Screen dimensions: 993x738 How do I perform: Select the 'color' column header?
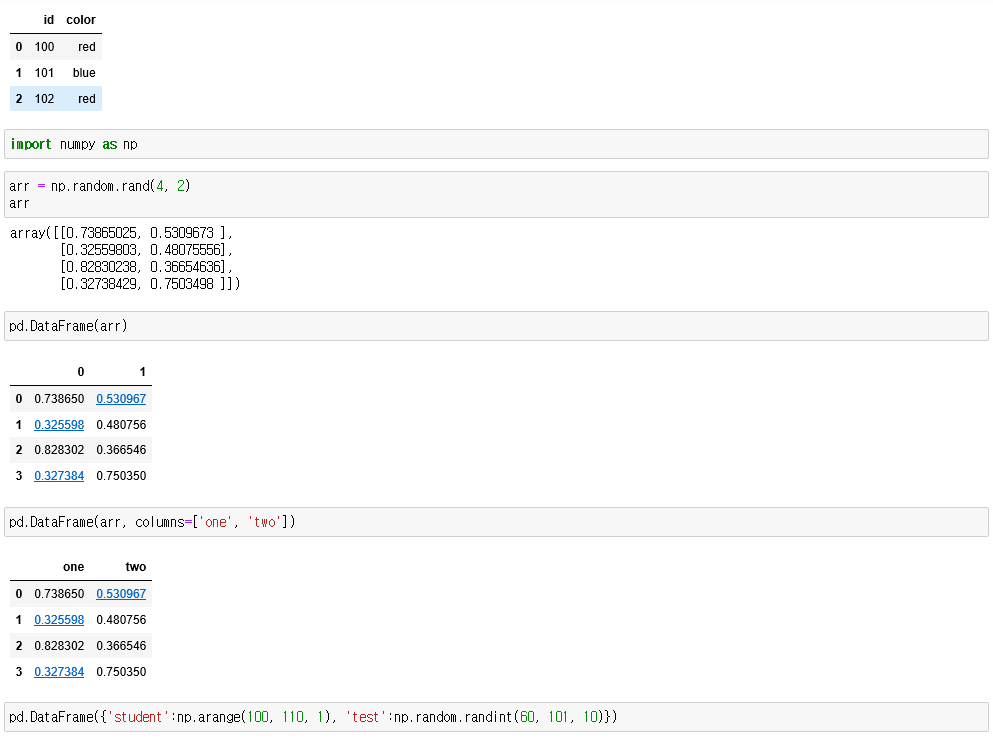click(x=81, y=20)
